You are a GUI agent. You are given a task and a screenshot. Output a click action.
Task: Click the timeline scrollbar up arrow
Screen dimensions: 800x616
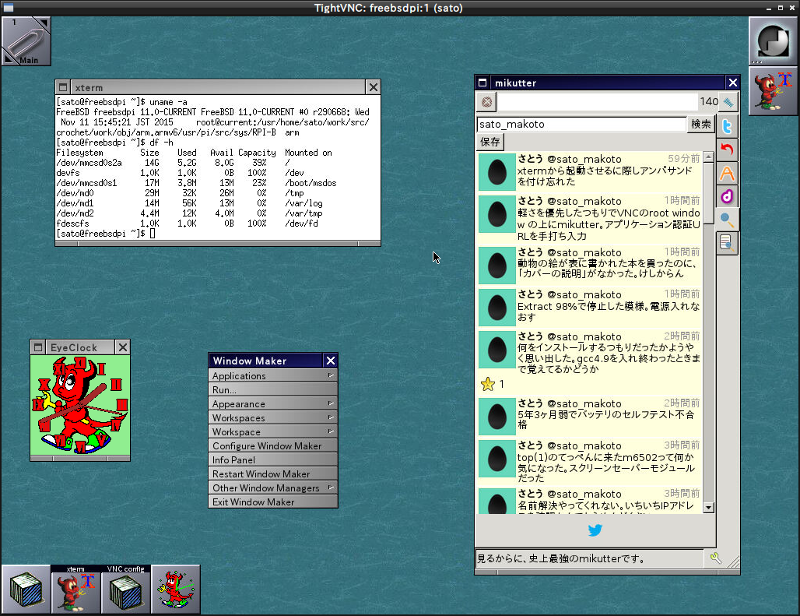click(708, 157)
